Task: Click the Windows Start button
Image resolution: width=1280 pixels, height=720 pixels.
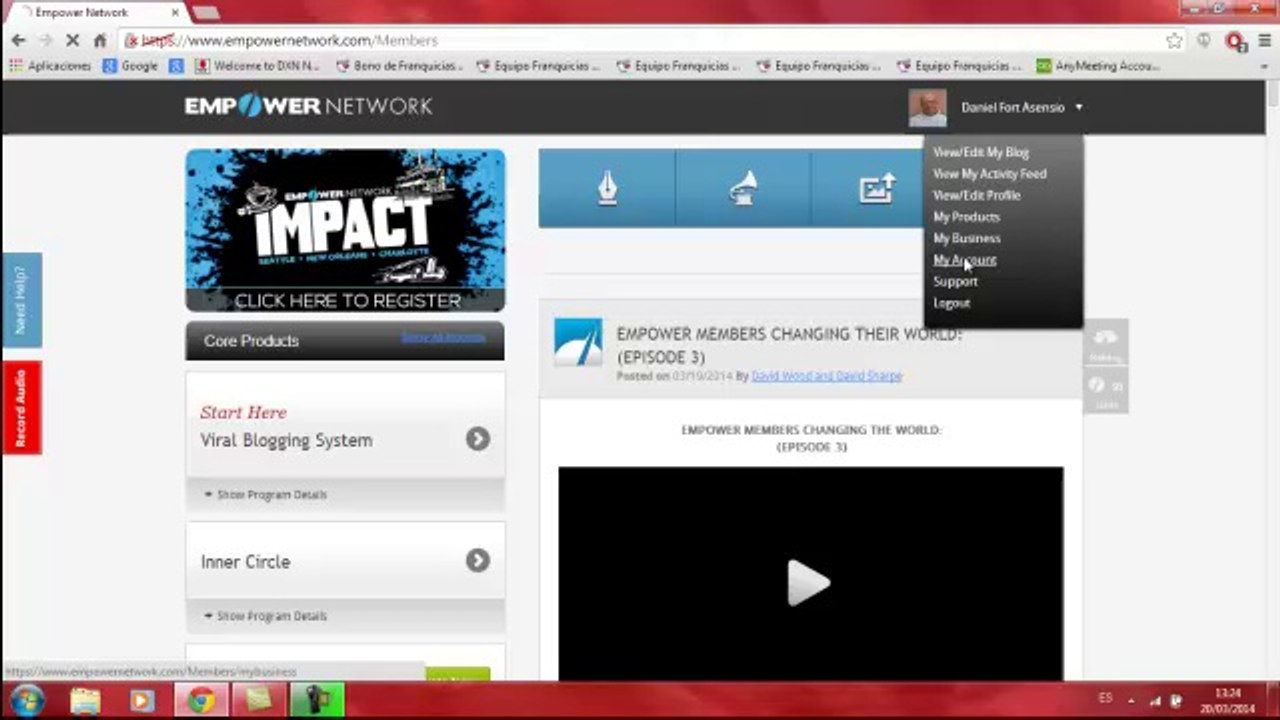Action: click(x=25, y=701)
